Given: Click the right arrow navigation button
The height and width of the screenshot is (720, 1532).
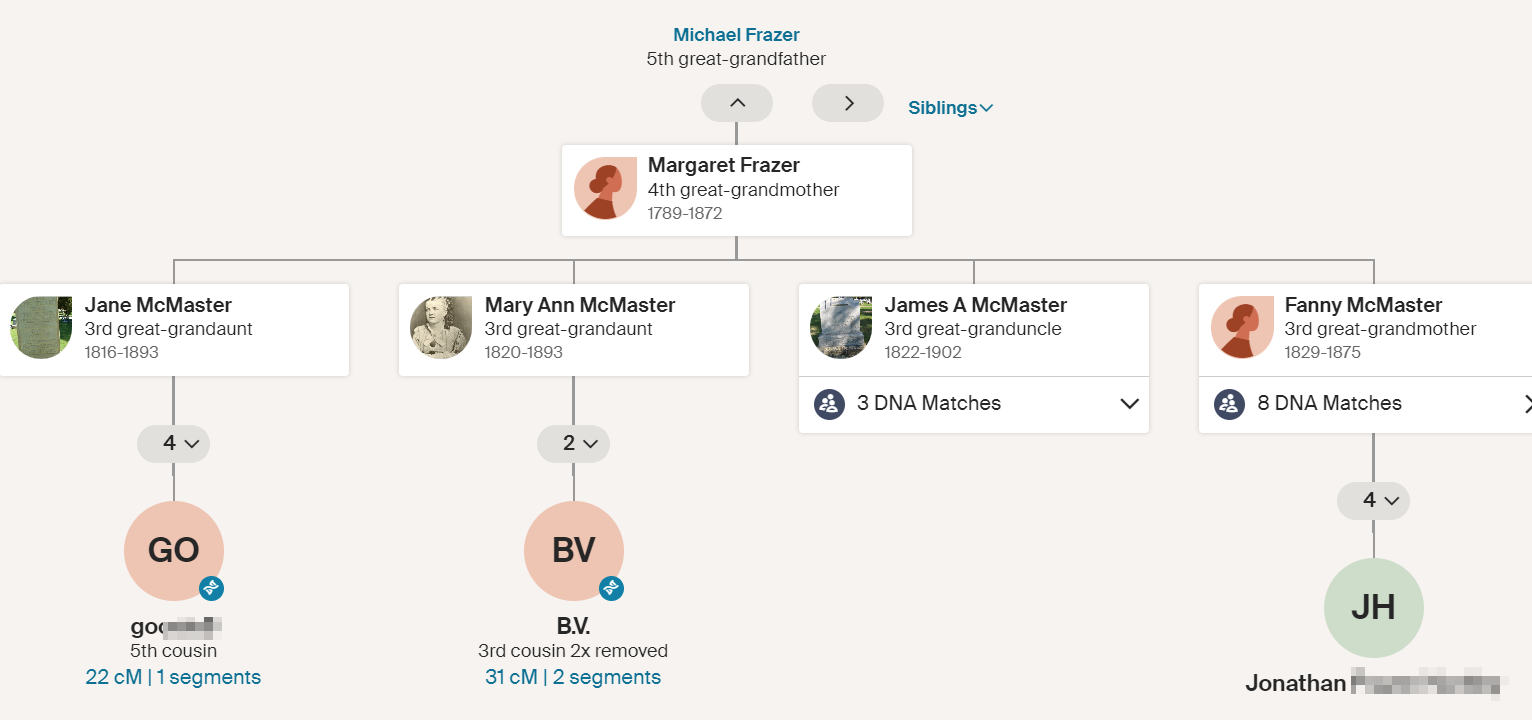Looking at the screenshot, I should [x=847, y=102].
